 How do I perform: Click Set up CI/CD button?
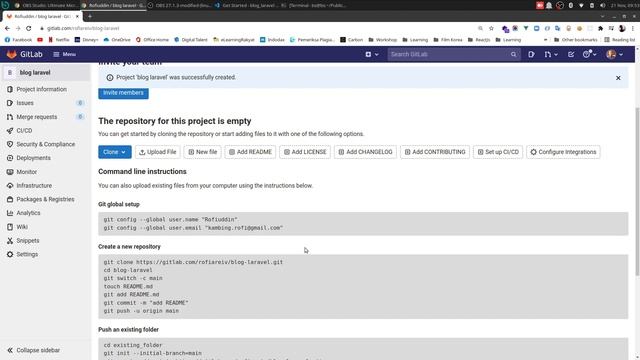[498, 152]
